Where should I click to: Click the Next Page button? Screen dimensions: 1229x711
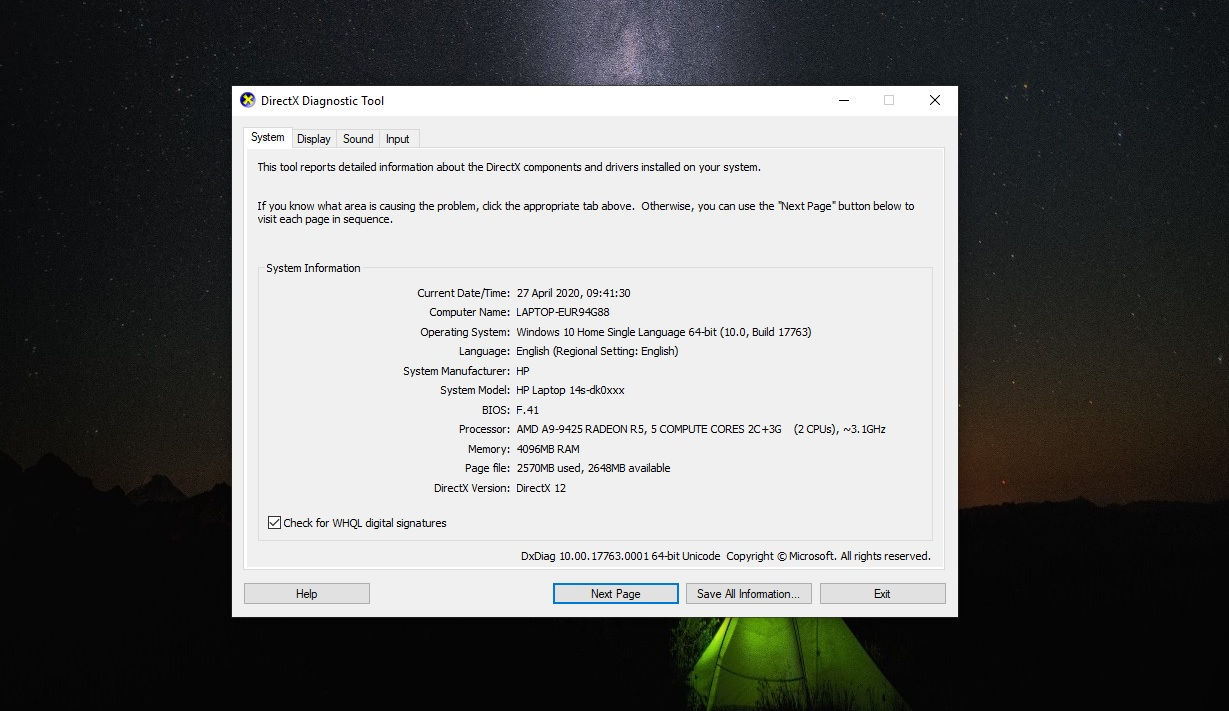tap(614, 593)
